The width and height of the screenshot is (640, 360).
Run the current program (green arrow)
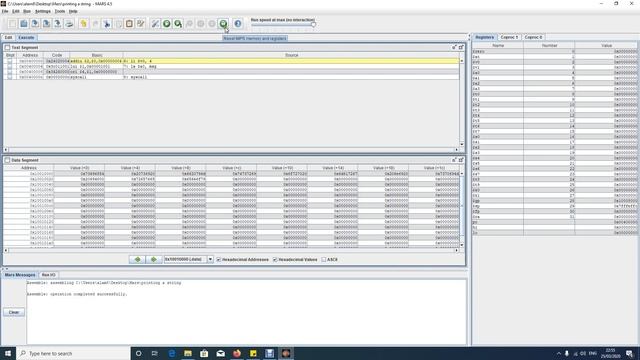coord(167,24)
